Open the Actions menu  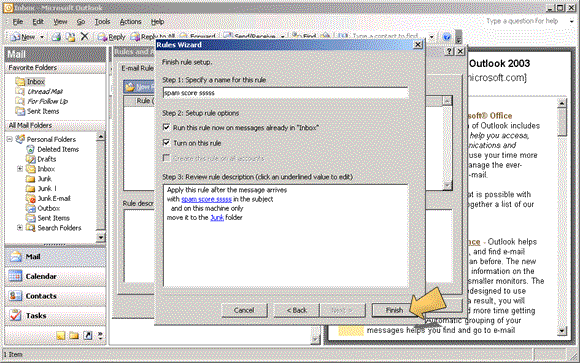(130, 22)
